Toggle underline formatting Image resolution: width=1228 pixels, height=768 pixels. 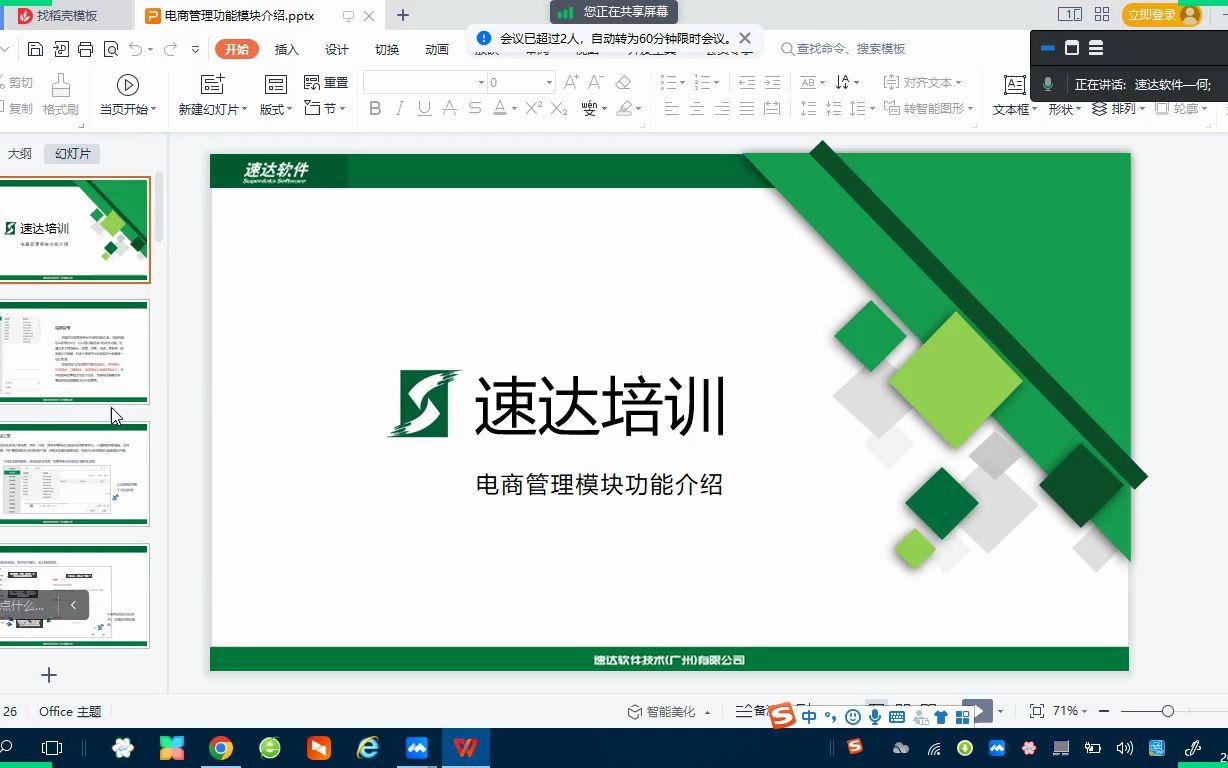(x=425, y=109)
